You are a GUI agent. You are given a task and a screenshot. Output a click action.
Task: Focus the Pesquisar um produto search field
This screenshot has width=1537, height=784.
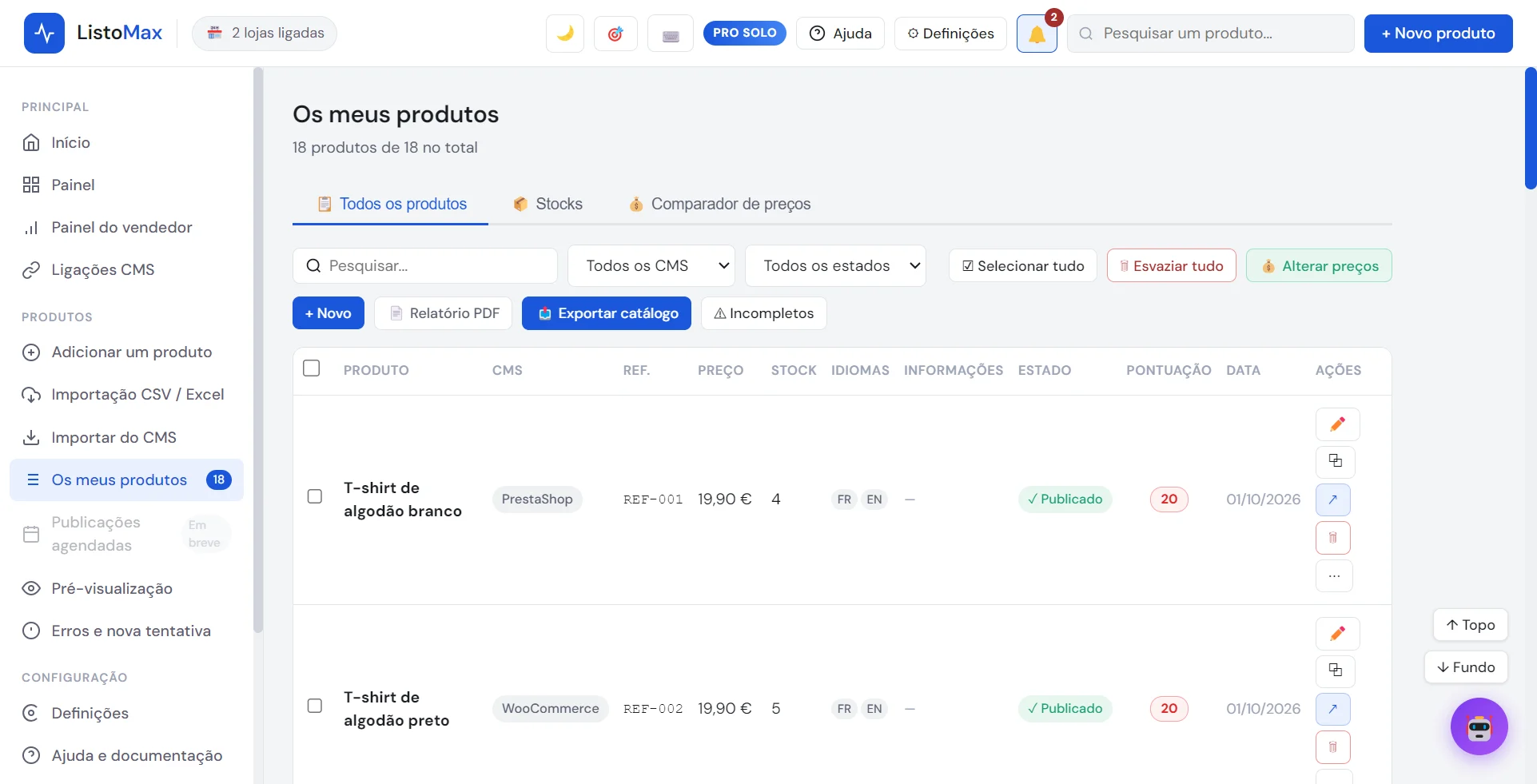[x=1210, y=34]
